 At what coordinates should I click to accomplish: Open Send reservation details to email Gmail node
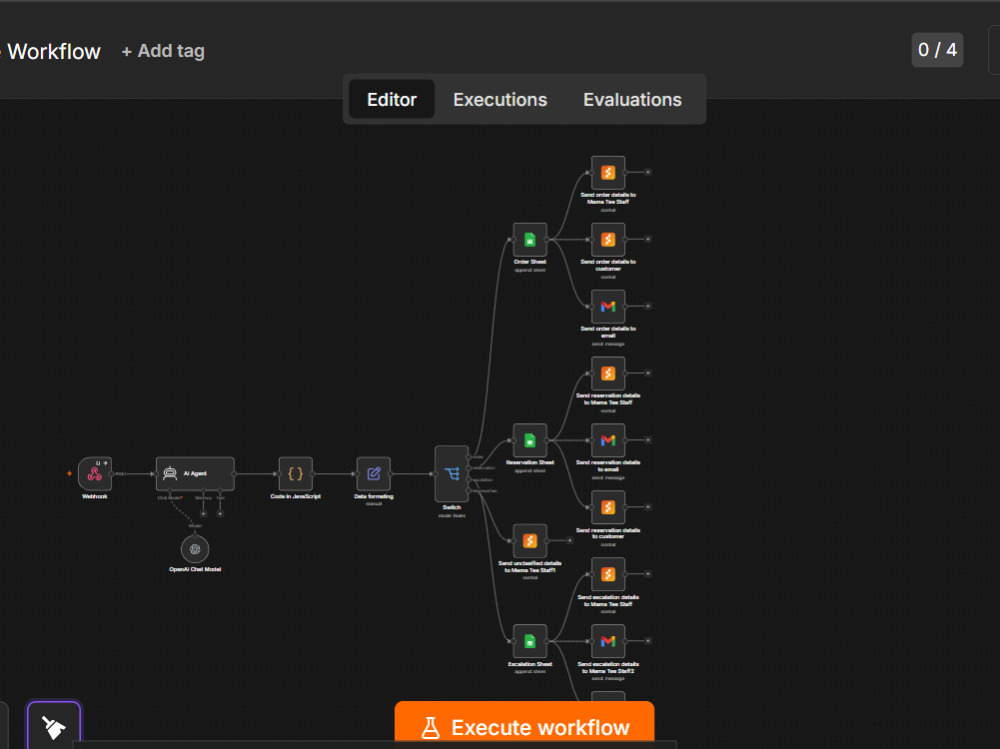608,440
